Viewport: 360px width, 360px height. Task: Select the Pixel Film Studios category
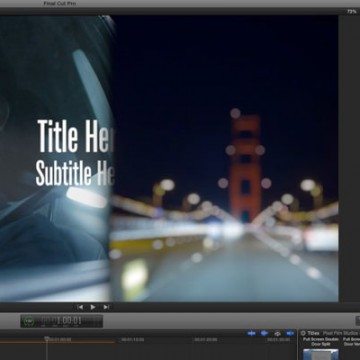click(341, 333)
